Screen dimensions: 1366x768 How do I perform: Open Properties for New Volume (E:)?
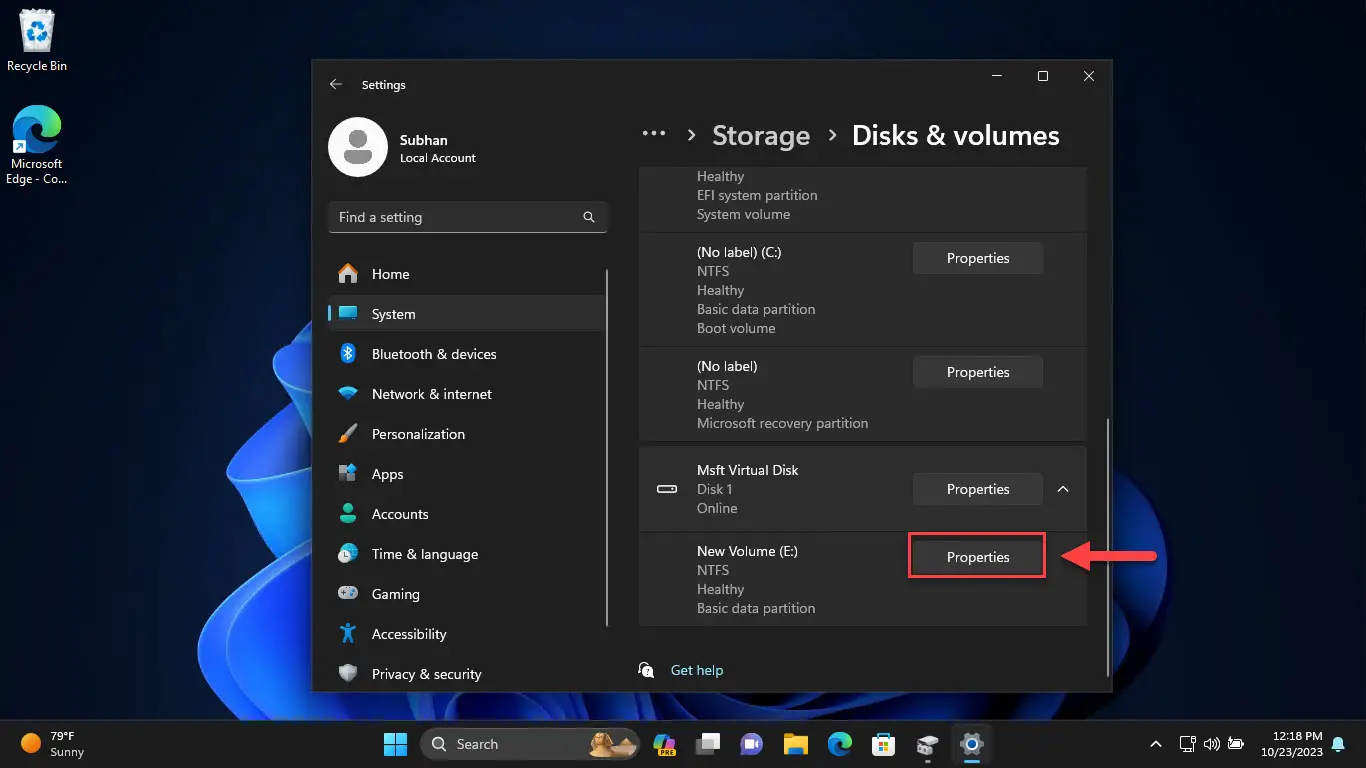(x=978, y=557)
